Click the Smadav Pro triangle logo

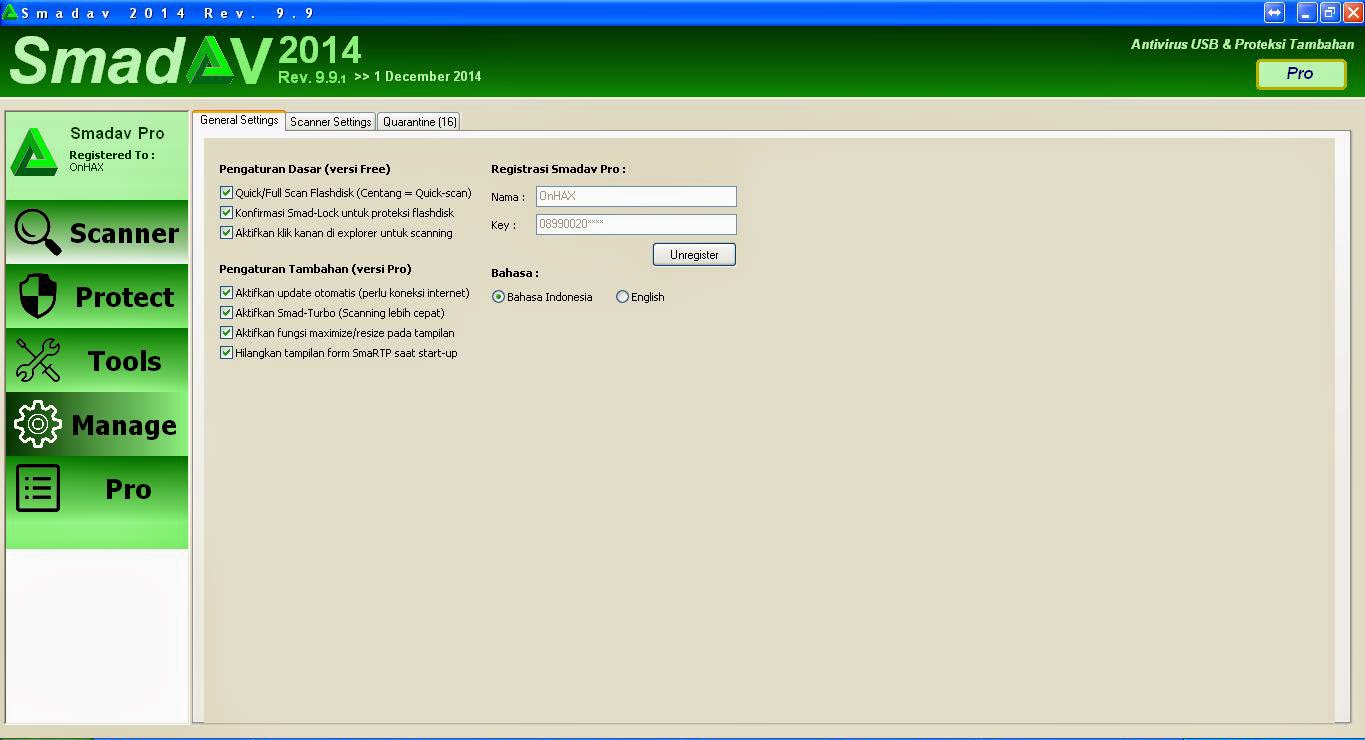click(34, 153)
